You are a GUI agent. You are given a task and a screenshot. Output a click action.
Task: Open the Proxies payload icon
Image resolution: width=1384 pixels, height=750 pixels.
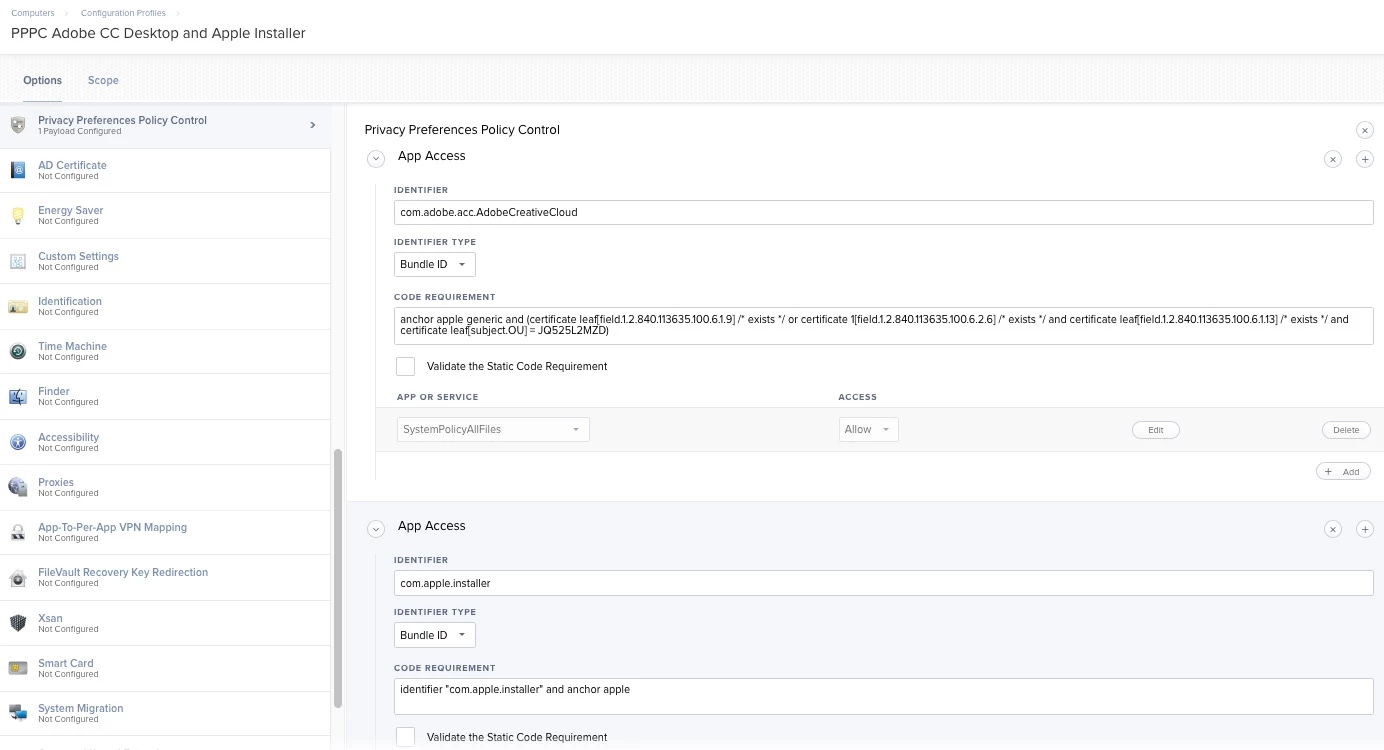point(18,487)
